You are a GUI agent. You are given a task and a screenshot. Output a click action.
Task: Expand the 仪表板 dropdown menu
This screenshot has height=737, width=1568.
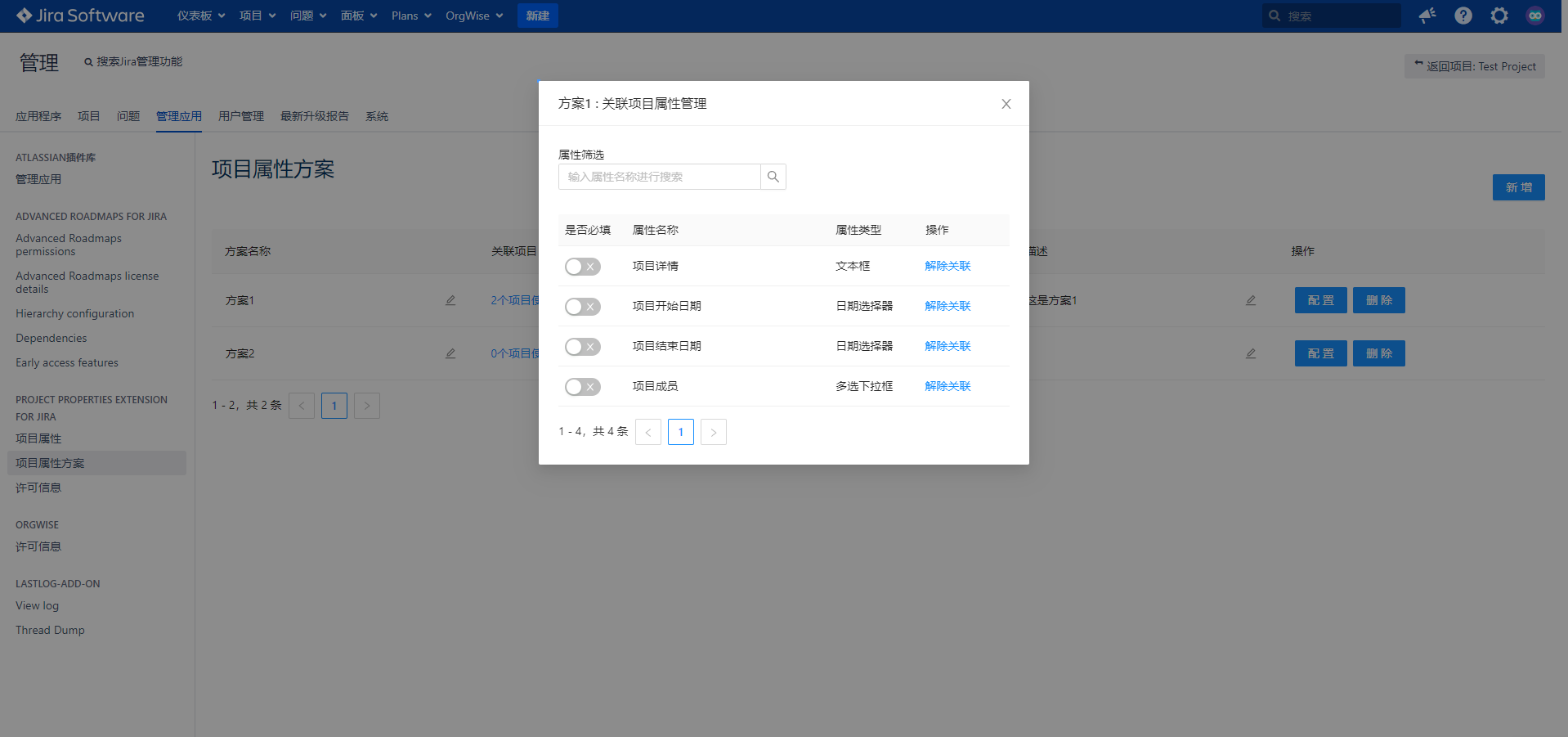tap(201, 16)
